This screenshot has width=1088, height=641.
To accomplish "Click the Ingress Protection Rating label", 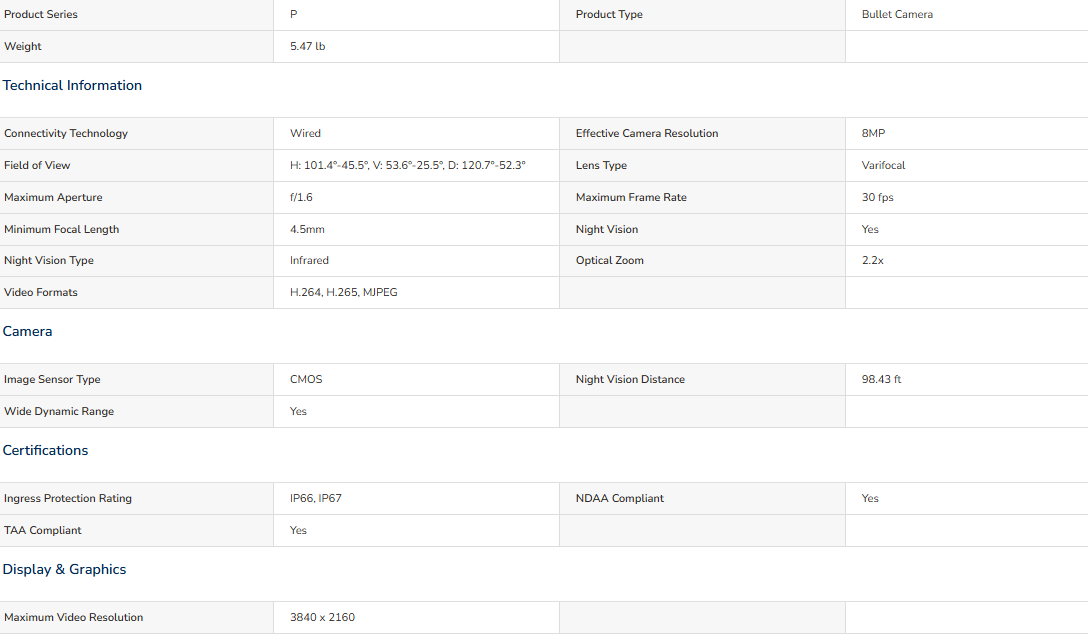I will point(68,498).
